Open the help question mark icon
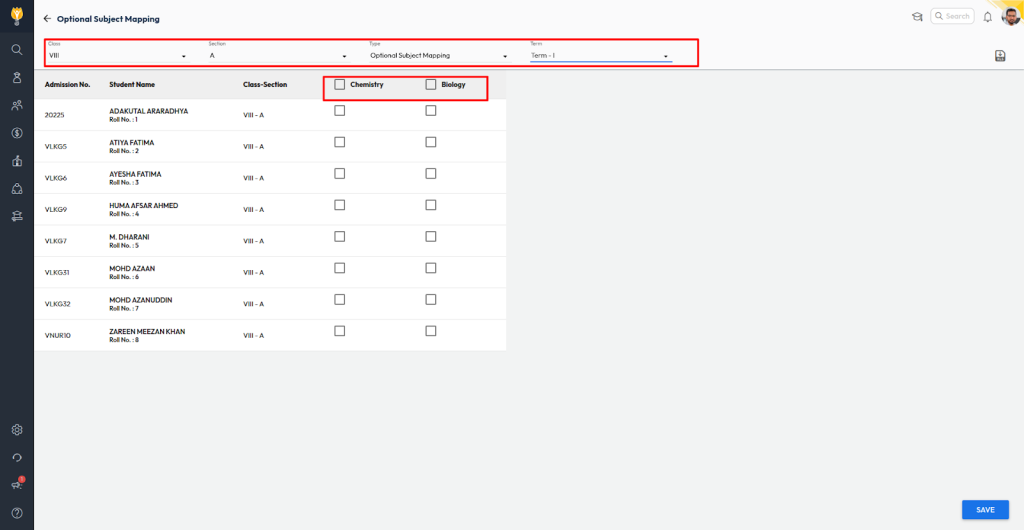Image resolution: width=1024 pixels, height=530 pixels. click(17, 513)
